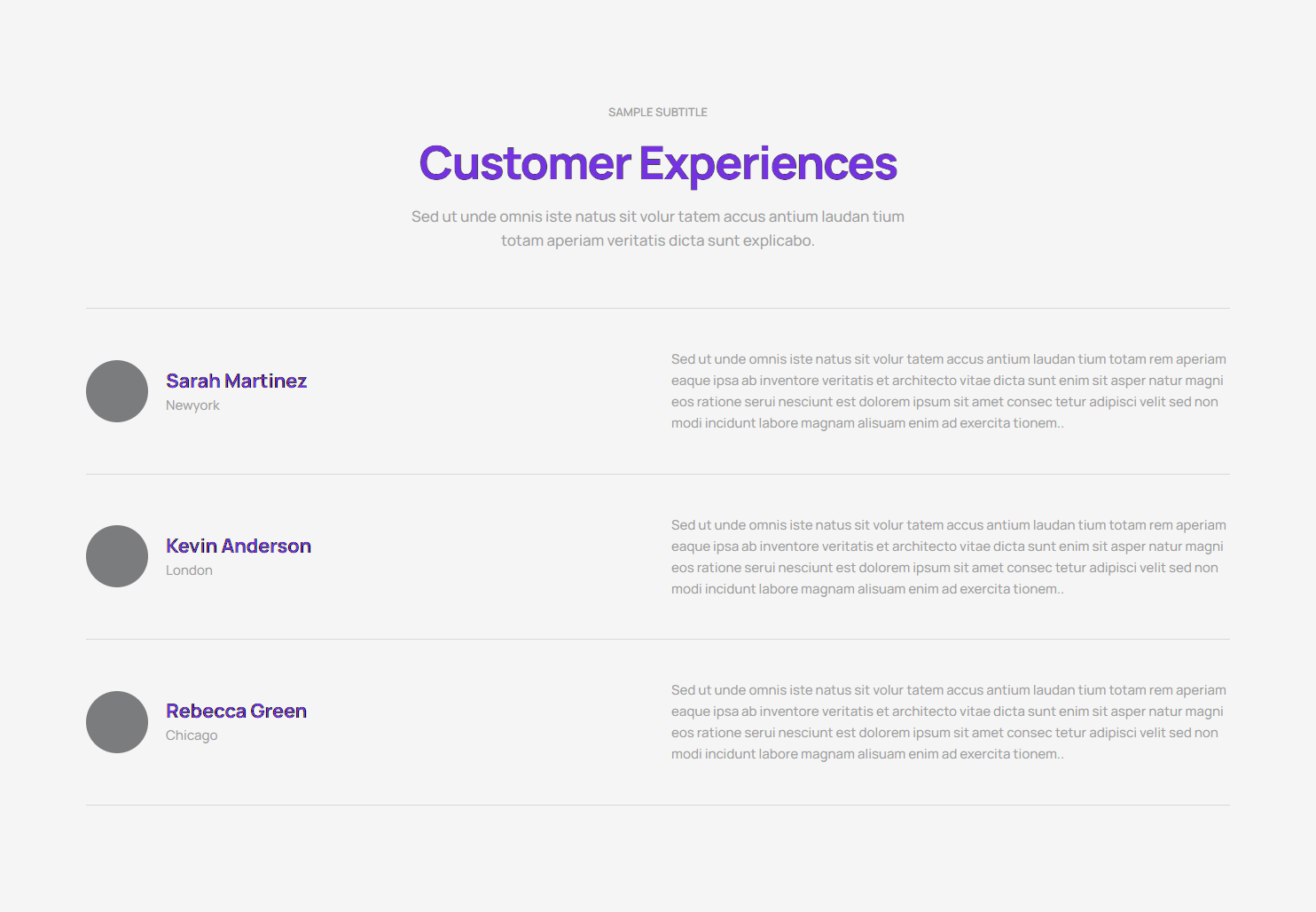1316x912 pixels.
Task: Click the intro paragraph below the heading
Action: (x=658, y=228)
